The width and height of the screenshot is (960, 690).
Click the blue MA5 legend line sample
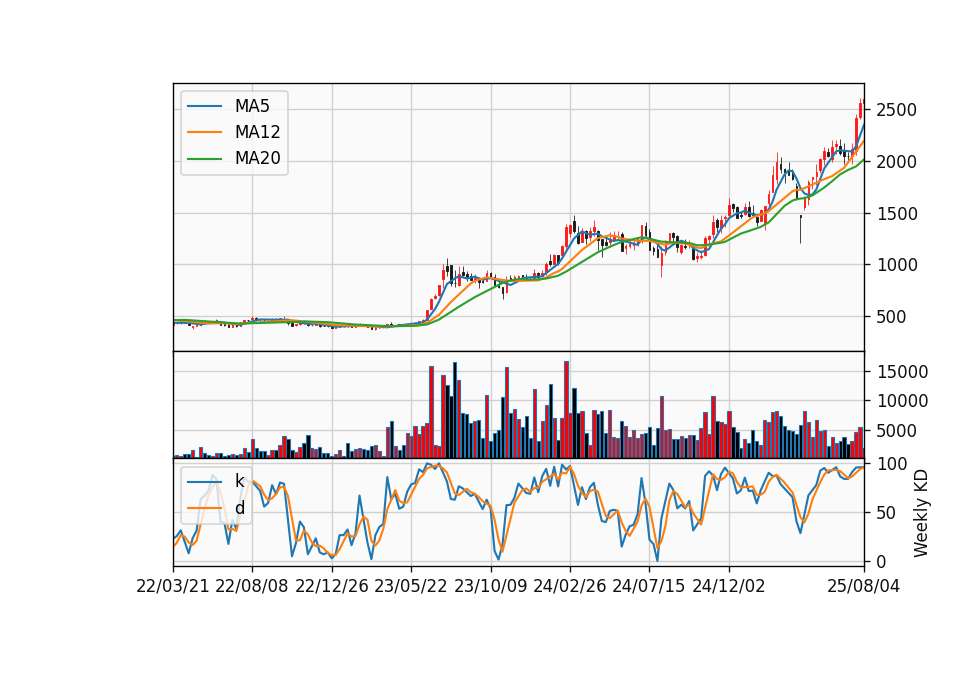click(204, 107)
